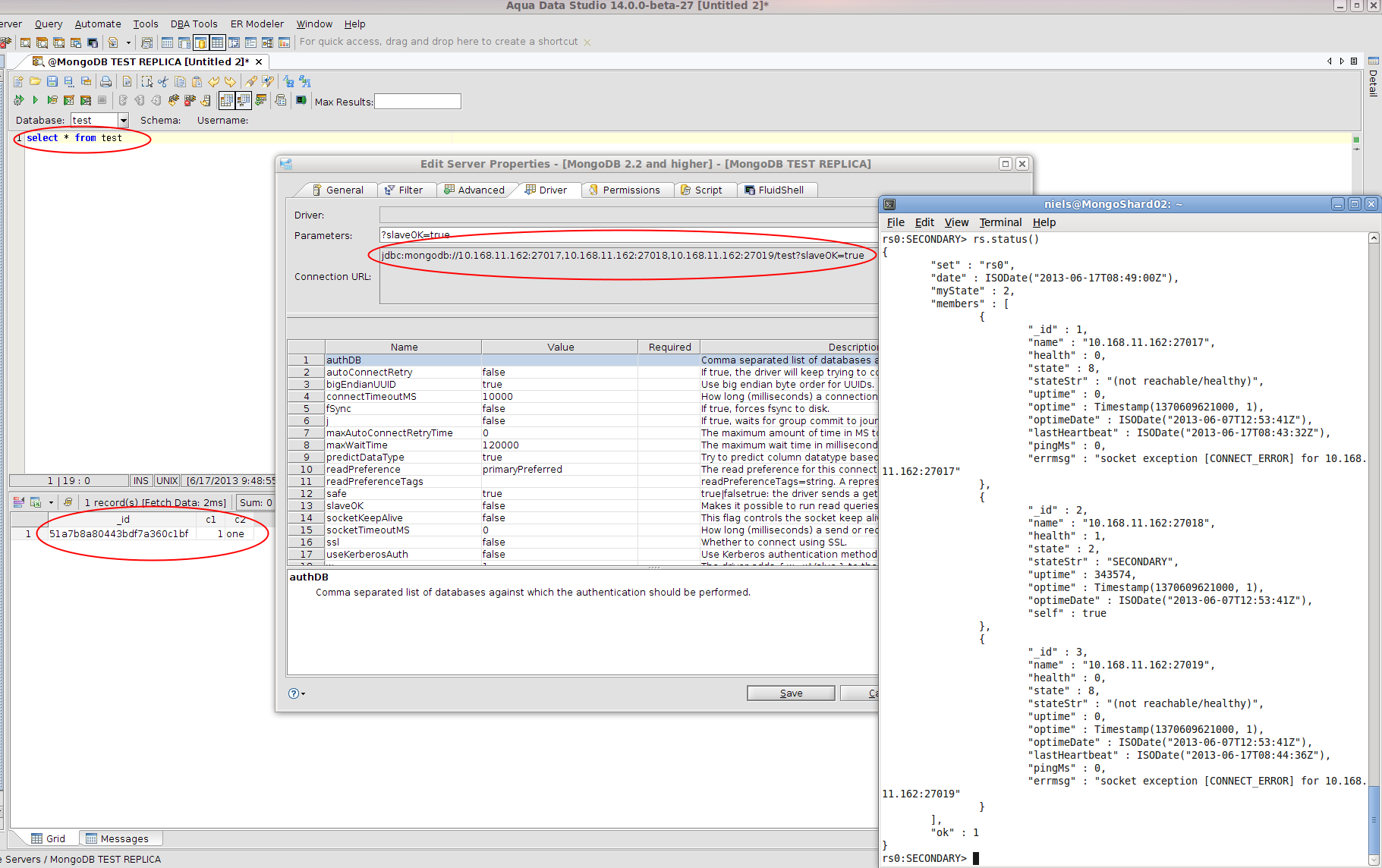The width and height of the screenshot is (1382, 868).
Task: Open the DBA Tools menu
Action: click(194, 24)
